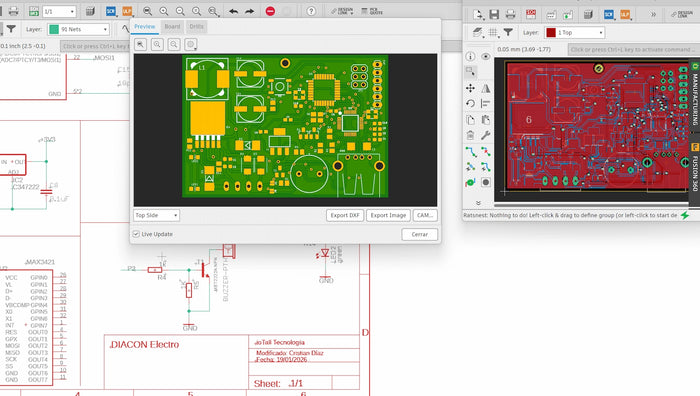
Task: Click the CAM processor icon in schematic toolbar
Action: click(x=90, y=11)
